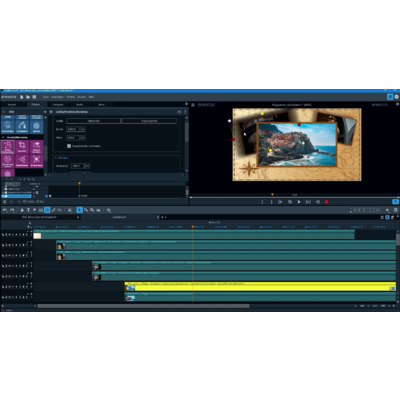Open the unit dropdown next to the width field
This screenshot has height=400, width=400.
83,129
